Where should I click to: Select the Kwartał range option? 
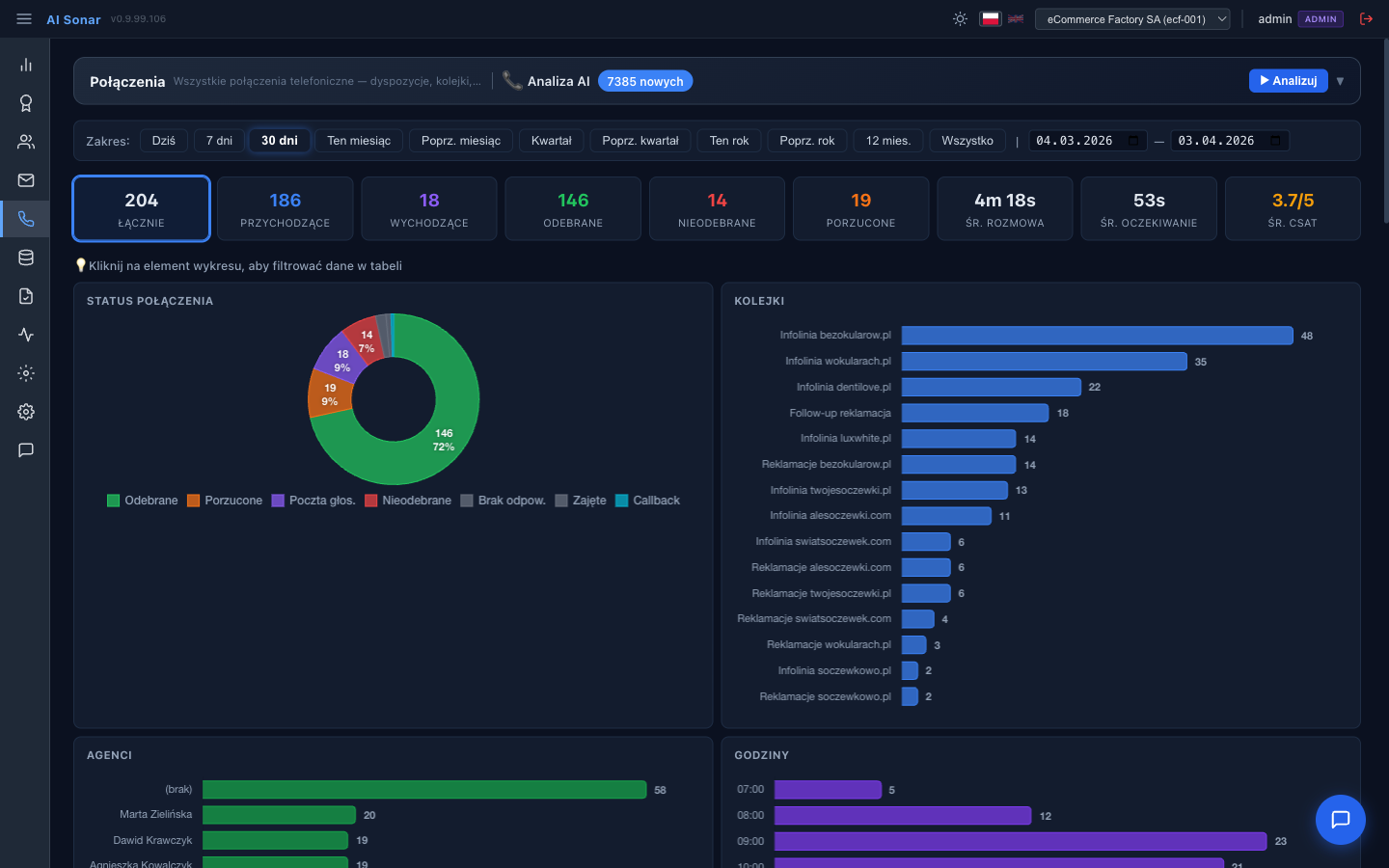click(551, 141)
